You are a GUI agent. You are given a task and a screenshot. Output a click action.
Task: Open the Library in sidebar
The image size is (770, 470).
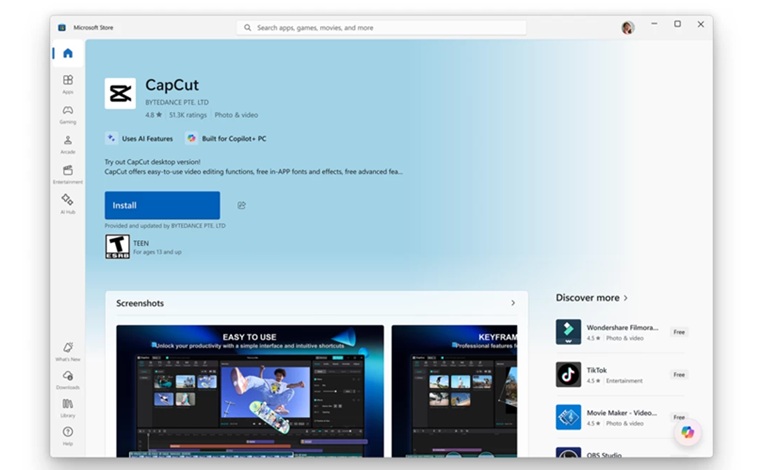coord(68,408)
